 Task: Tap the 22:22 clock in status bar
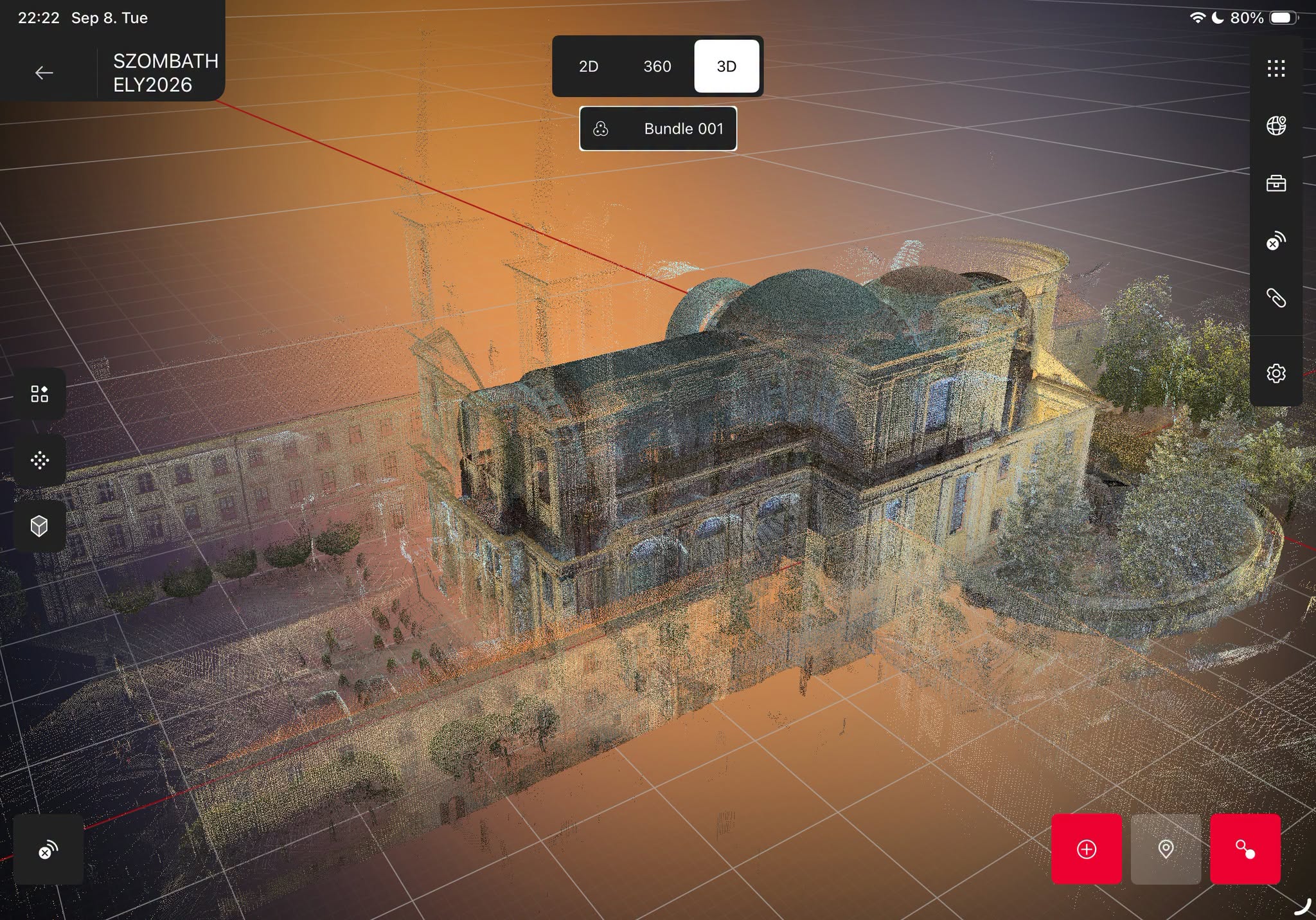pos(39,18)
